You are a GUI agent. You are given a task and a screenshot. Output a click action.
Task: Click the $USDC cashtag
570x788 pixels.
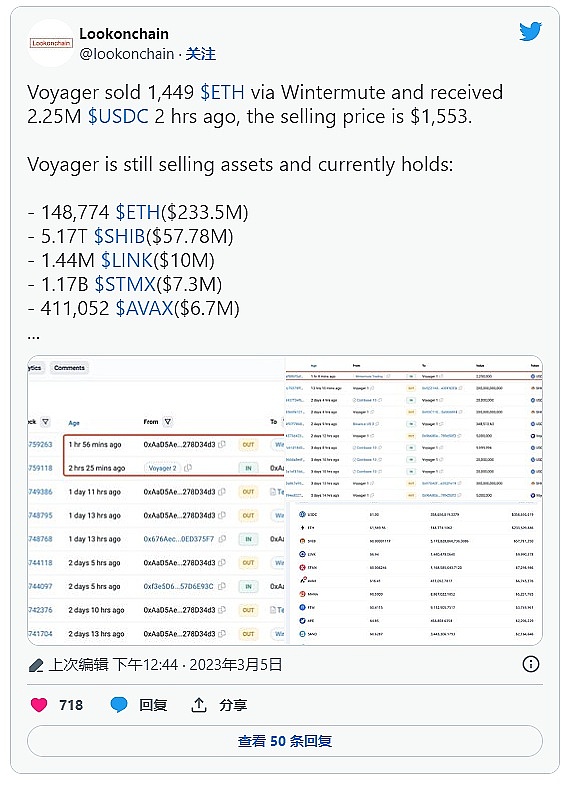click(119, 117)
